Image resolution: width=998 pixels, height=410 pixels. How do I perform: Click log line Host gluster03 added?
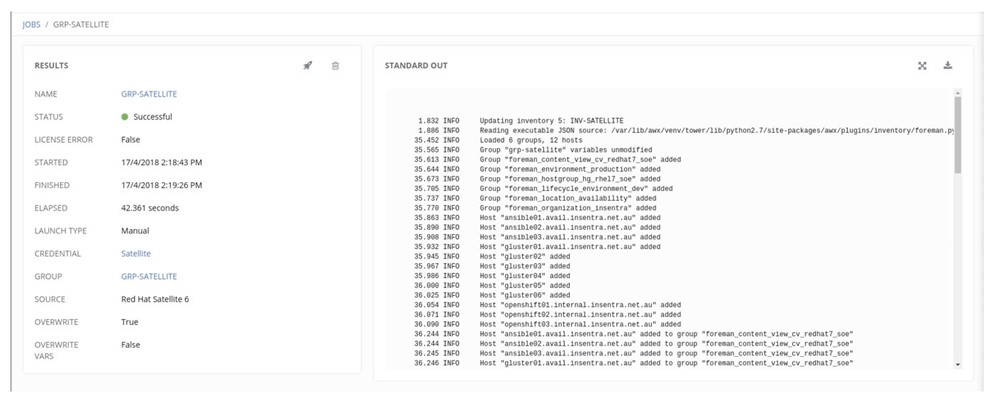pyautogui.click(x=525, y=266)
